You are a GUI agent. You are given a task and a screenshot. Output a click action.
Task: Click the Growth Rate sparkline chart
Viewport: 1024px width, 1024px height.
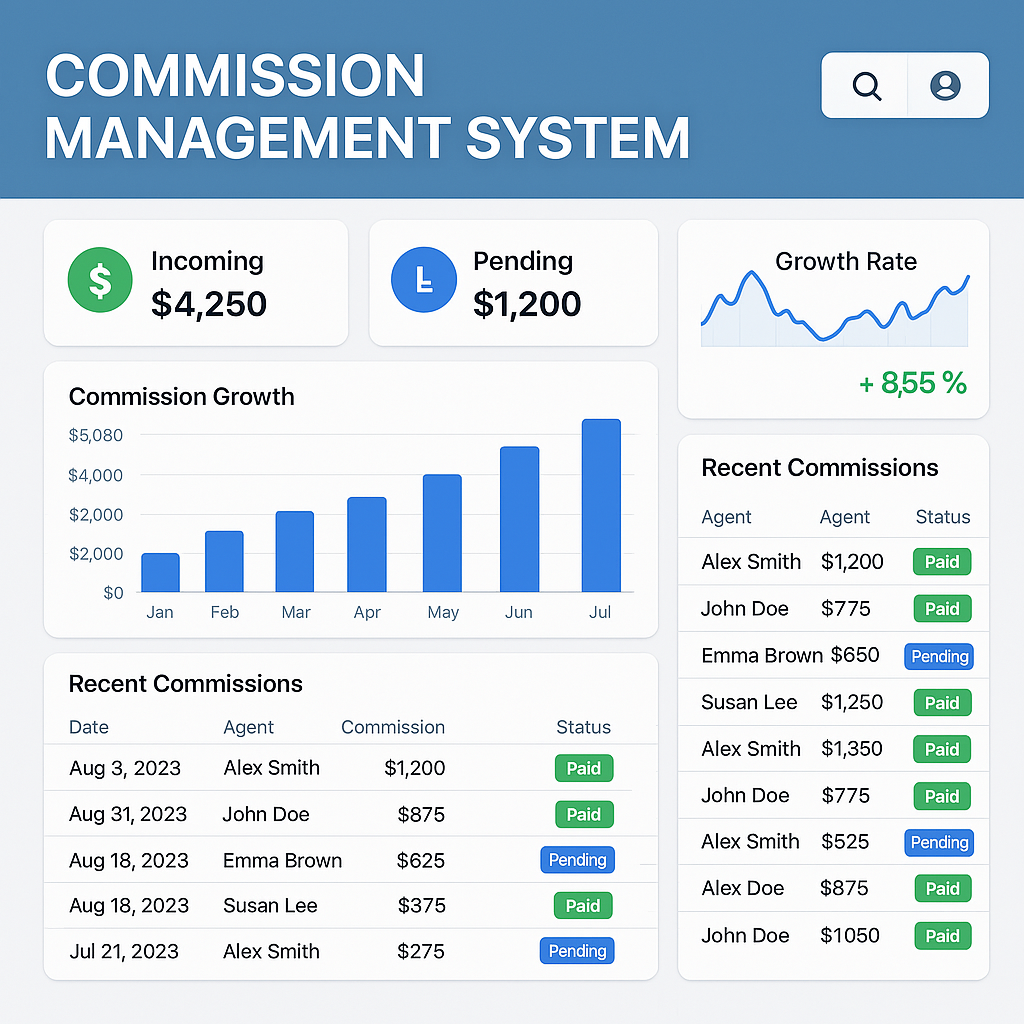click(834, 312)
